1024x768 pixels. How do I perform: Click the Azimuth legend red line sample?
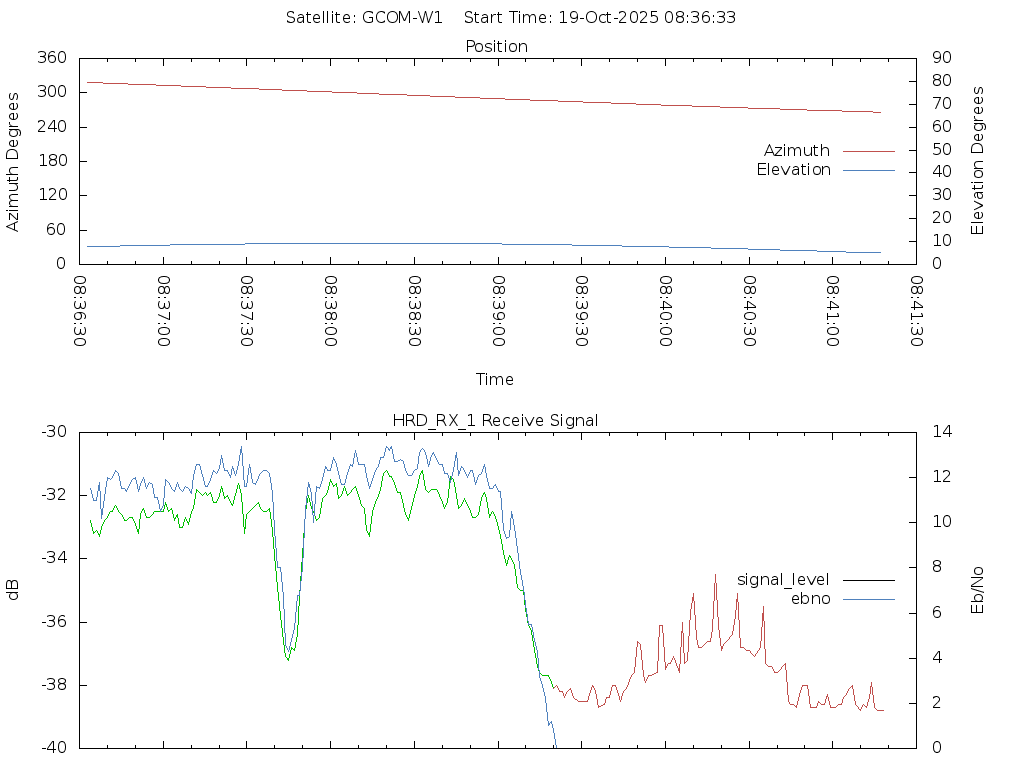point(868,151)
